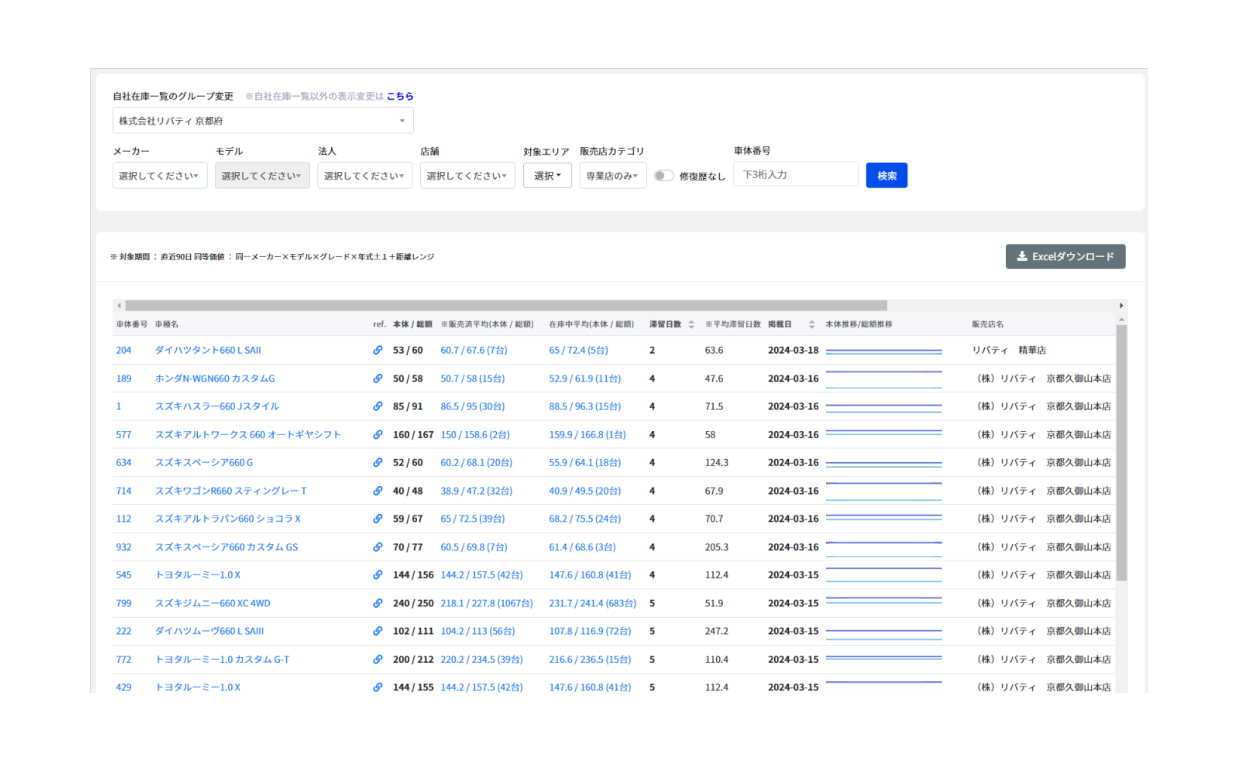
Task: Click average days cell 205.3
Action: 717,547
